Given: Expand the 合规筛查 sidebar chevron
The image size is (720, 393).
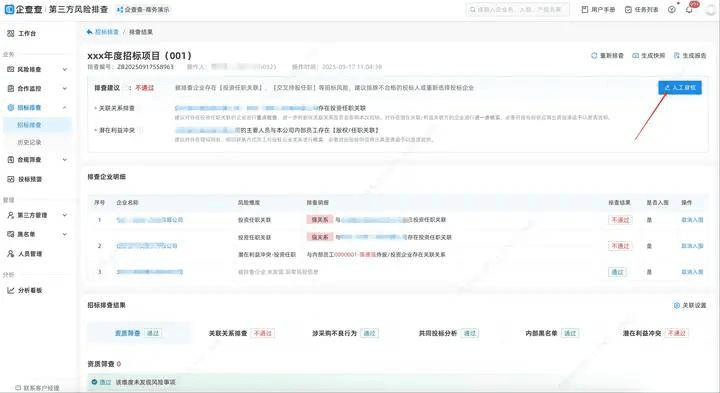Looking at the screenshot, I should 65,160.
